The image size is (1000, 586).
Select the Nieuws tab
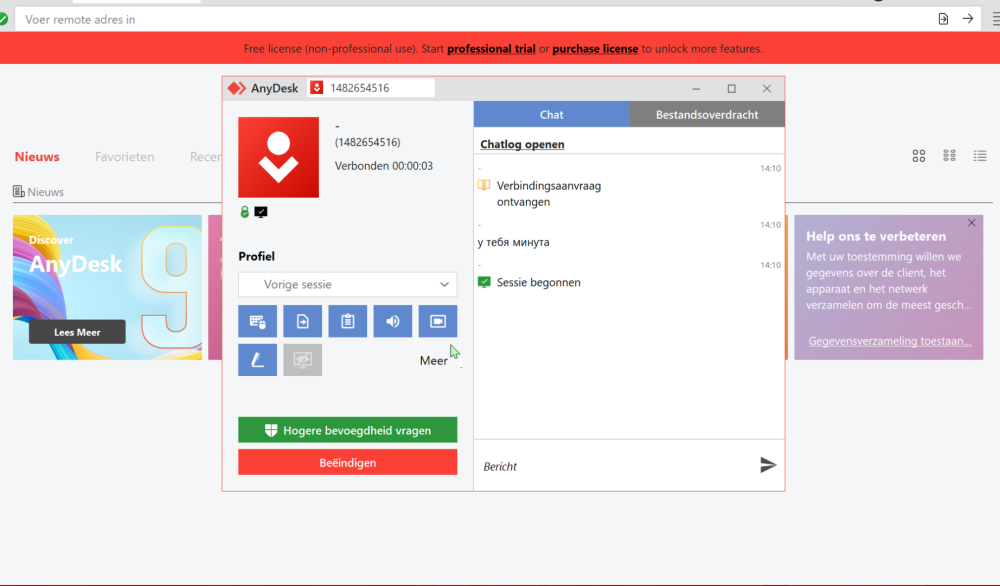click(37, 156)
